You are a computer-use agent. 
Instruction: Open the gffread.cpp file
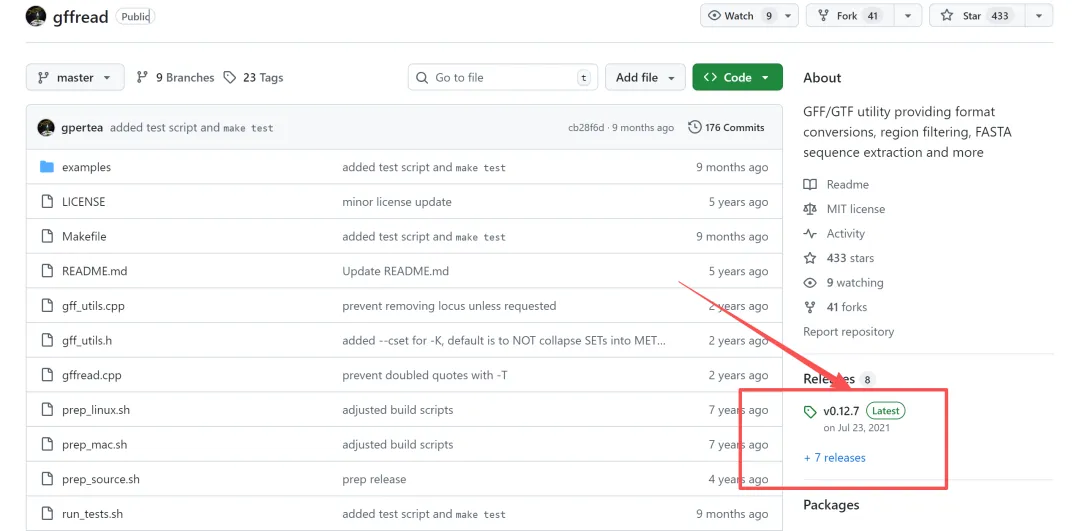92,375
